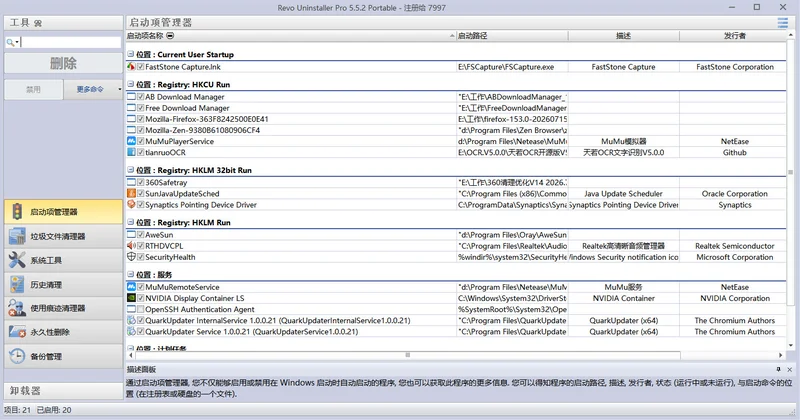Collapse the Registry: HKLM Run group
The width and height of the screenshot is (800, 420).
[x=131, y=223]
